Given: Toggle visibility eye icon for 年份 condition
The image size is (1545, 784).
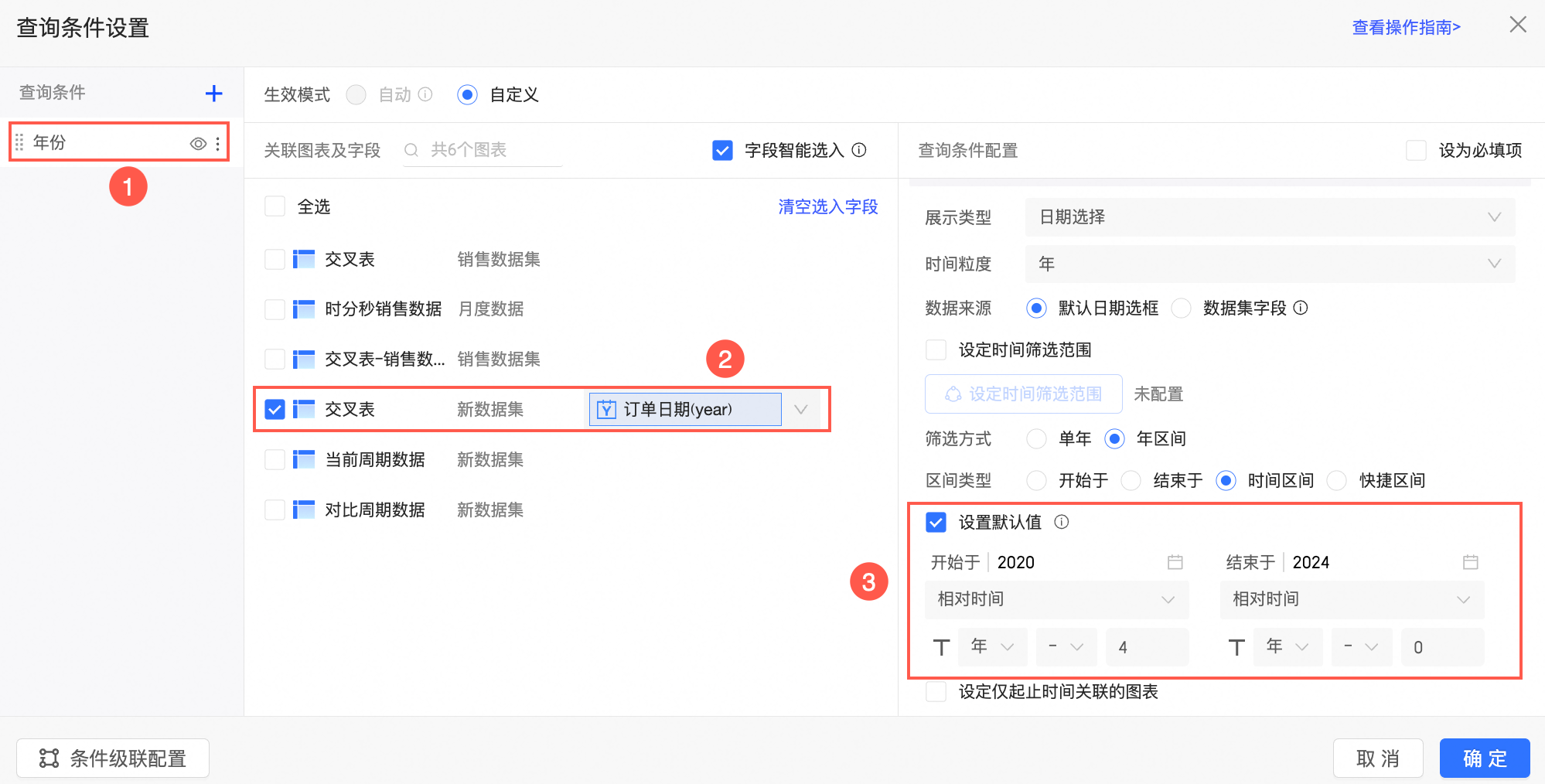Looking at the screenshot, I should (x=198, y=143).
